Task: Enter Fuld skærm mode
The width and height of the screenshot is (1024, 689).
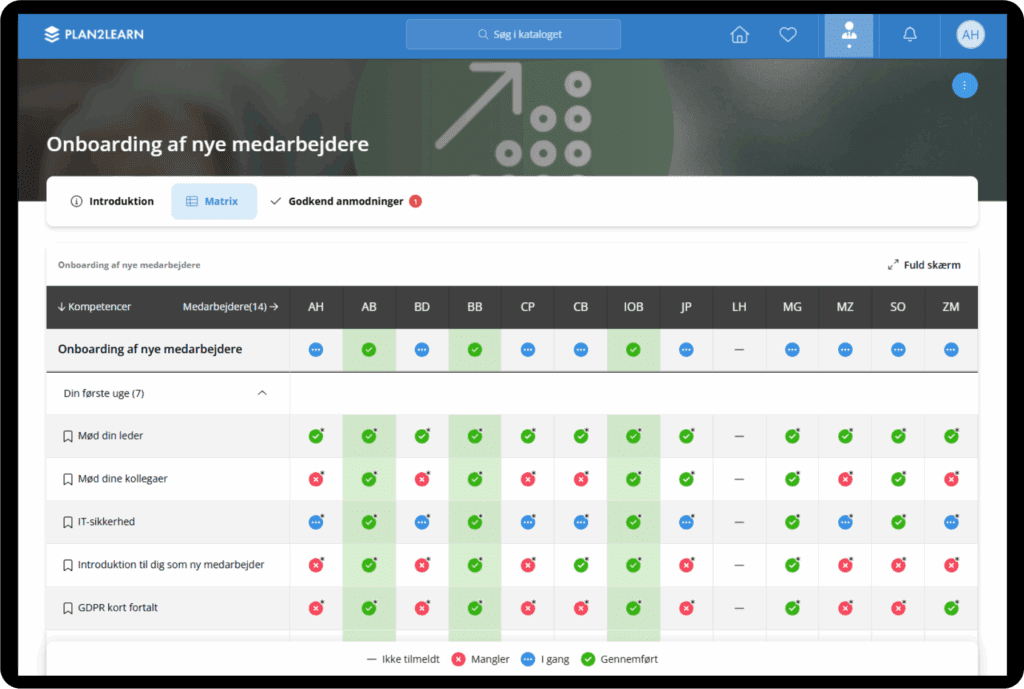Action: click(x=924, y=265)
